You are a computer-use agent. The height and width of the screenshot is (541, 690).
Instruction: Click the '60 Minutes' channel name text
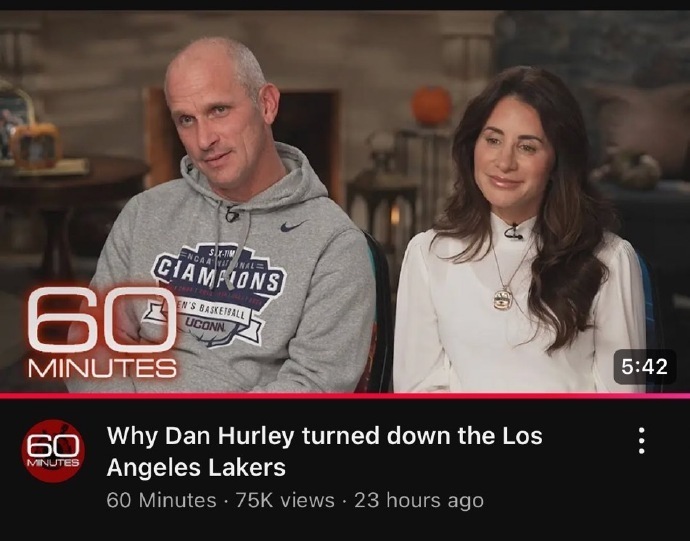tap(161, 500)
